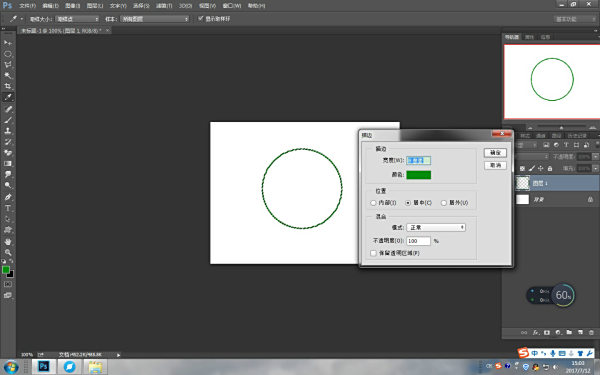
Task: Open layer filter kind dropdown
Action: [527, 145]
